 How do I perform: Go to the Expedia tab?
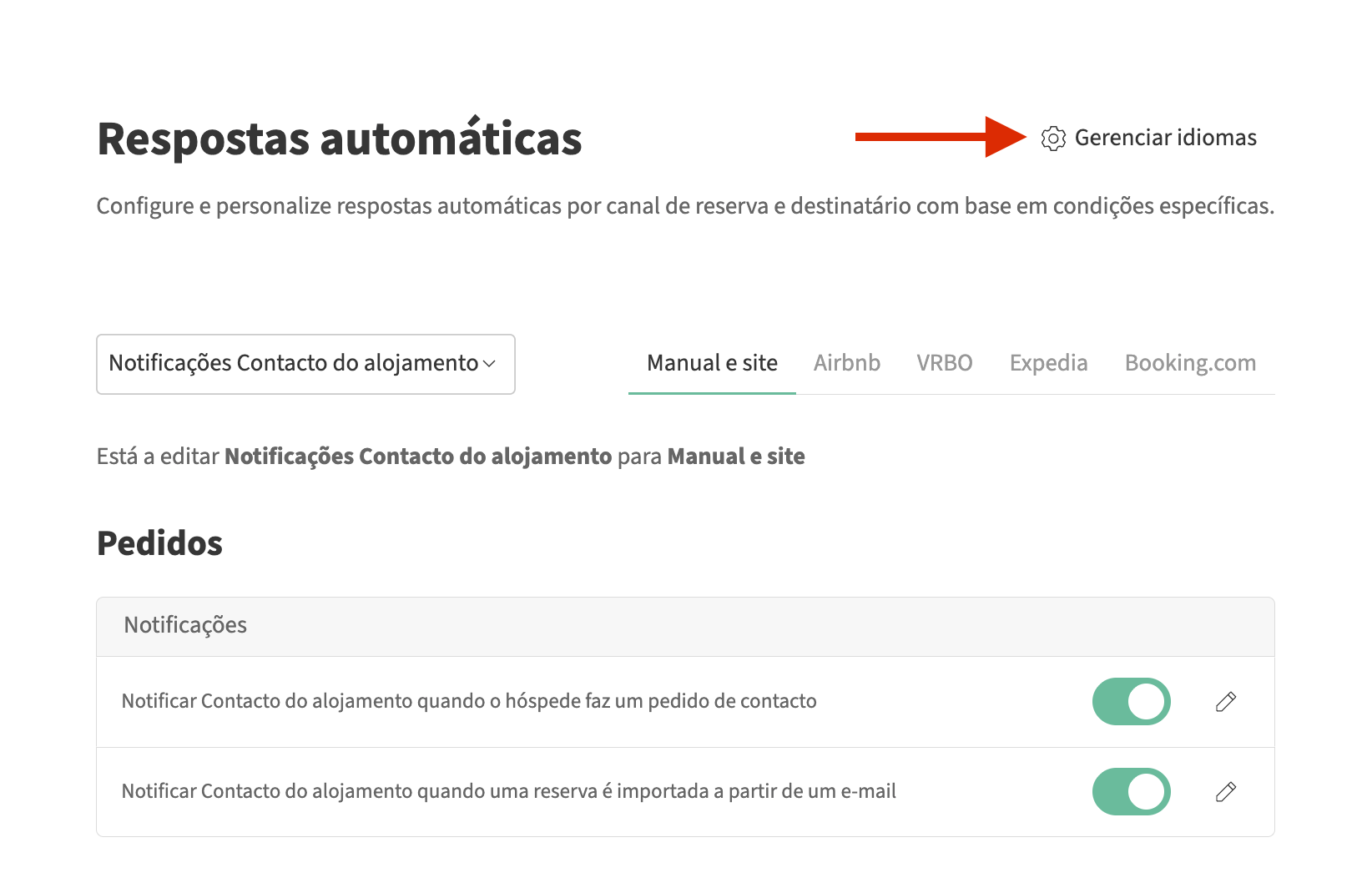tap(1048, 363)
